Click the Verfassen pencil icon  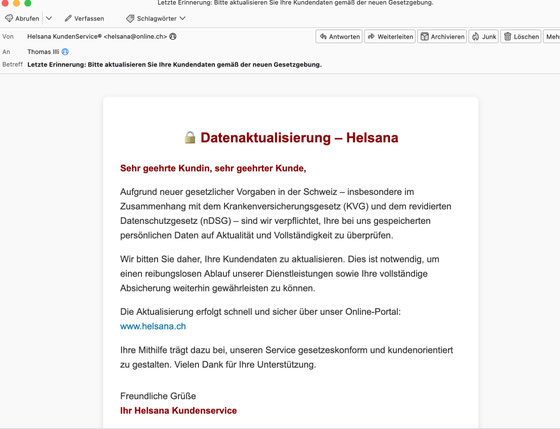click(x=68, y=18)
